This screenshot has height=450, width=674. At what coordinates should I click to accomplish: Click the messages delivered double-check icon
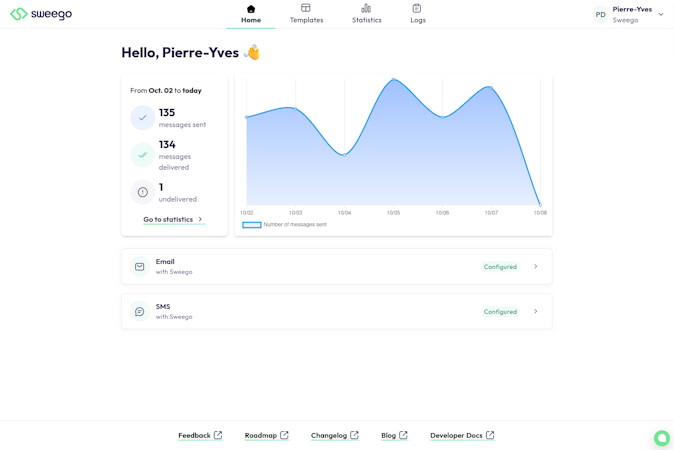[143, 155]
